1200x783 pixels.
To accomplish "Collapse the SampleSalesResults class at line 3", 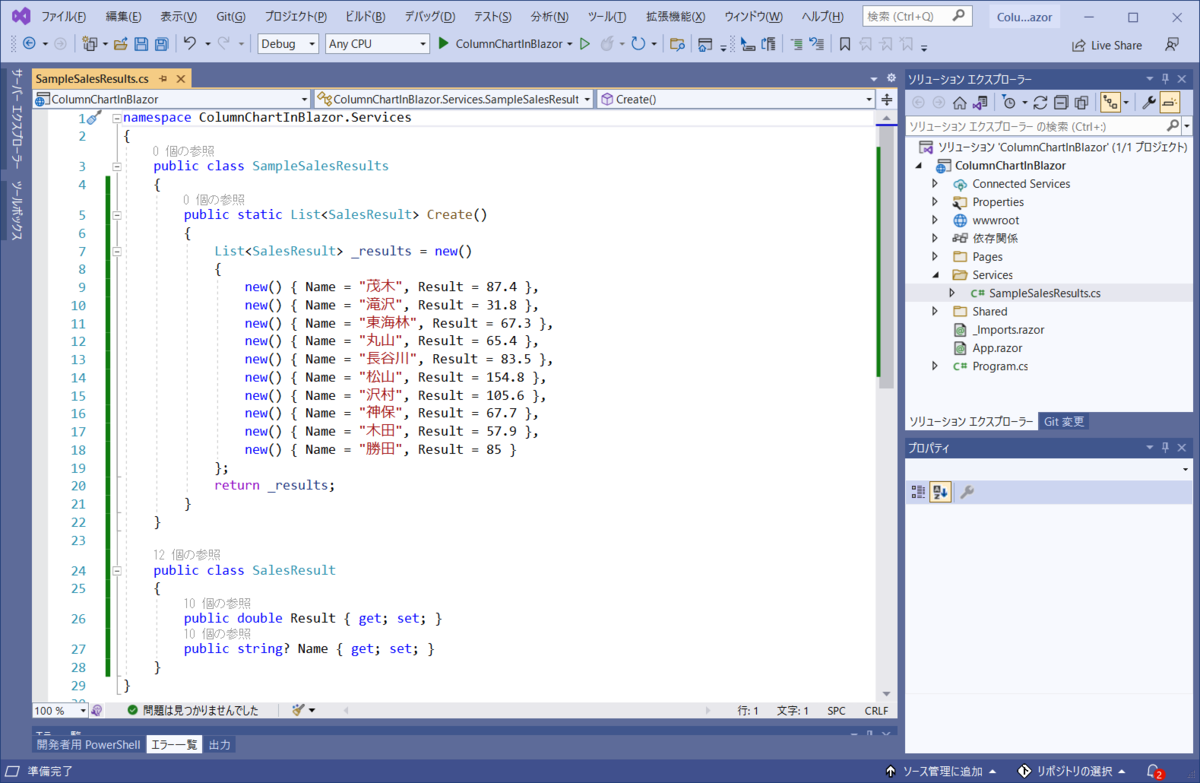I will tap(117, 166).
